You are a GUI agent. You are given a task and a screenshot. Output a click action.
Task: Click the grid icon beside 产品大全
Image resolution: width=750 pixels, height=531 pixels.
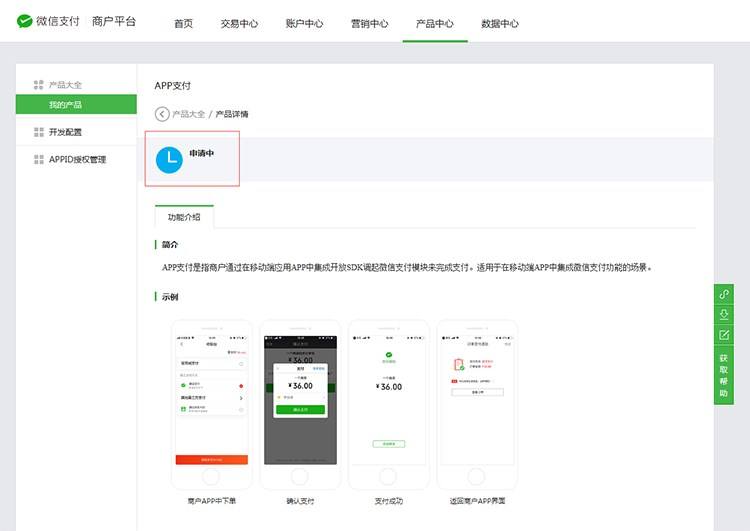pos(38,85)
